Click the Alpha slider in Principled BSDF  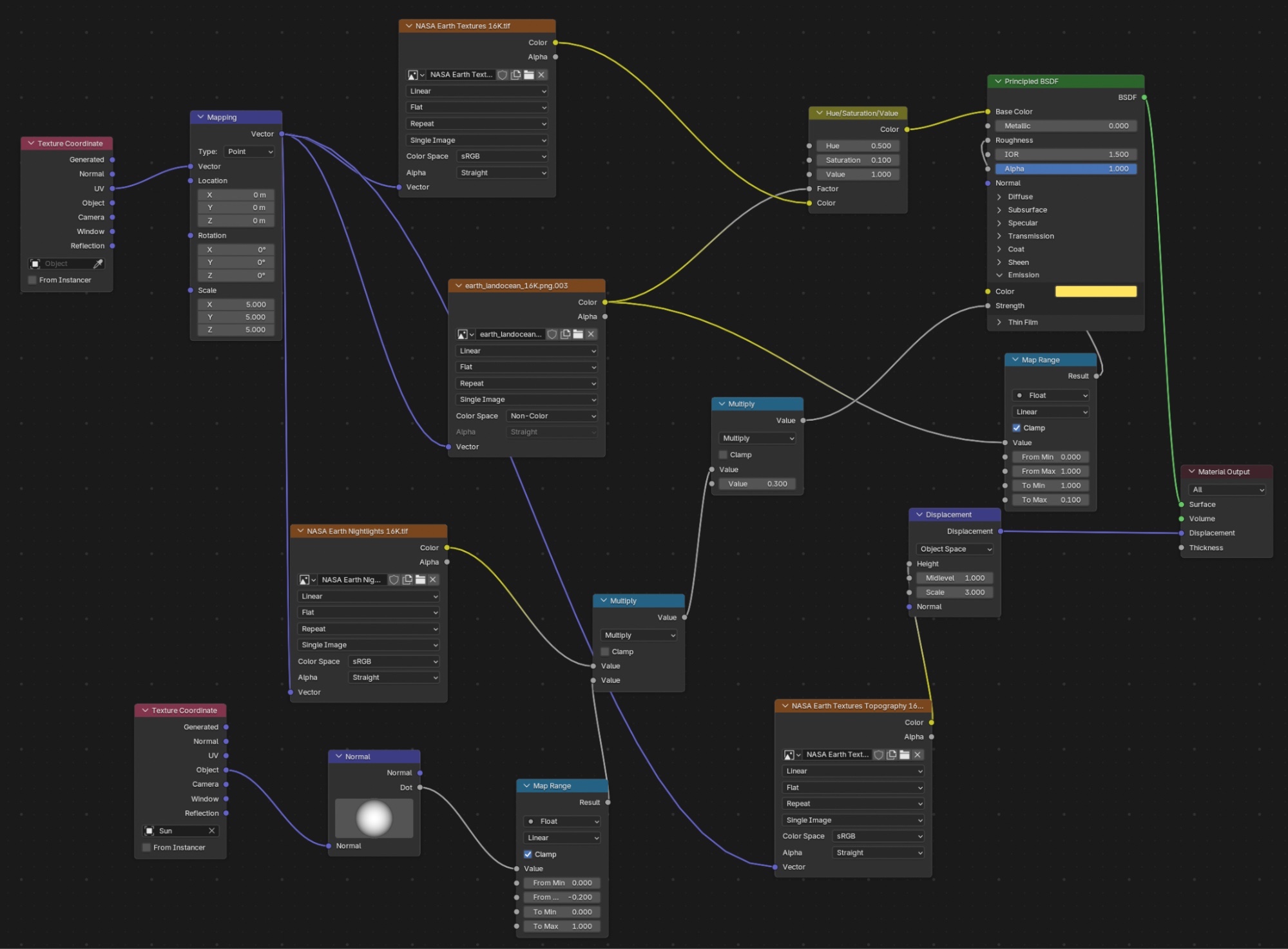click(1066, 169)
